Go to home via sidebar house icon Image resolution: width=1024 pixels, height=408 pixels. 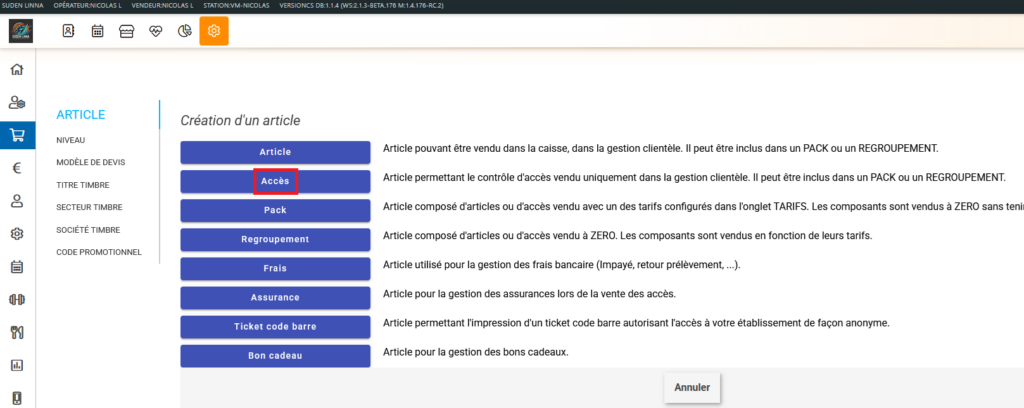(17, 69)
